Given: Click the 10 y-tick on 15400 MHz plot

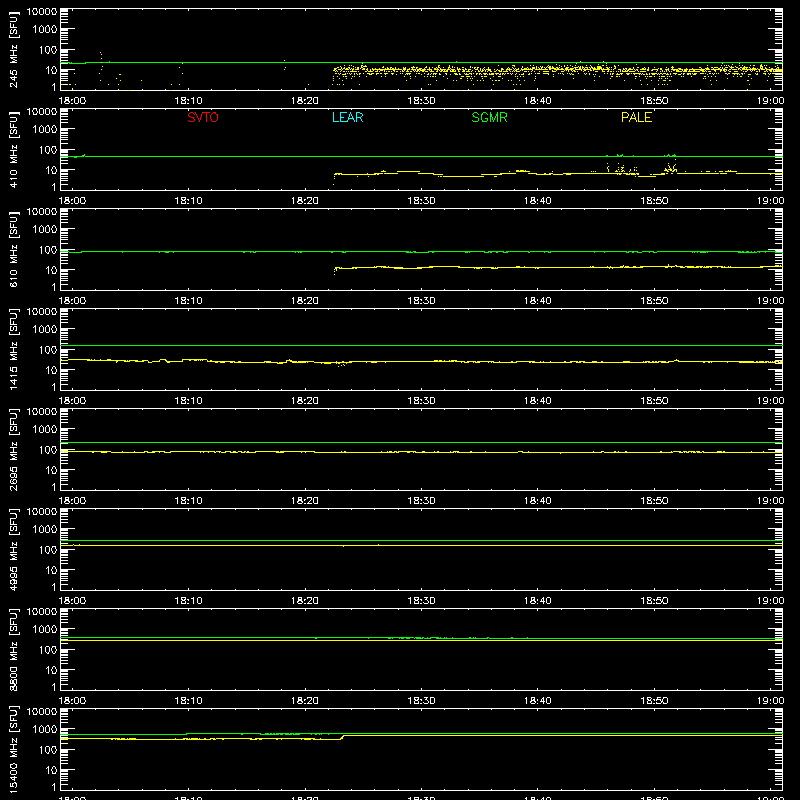Looking at the screenshot, I should point(51,770).
